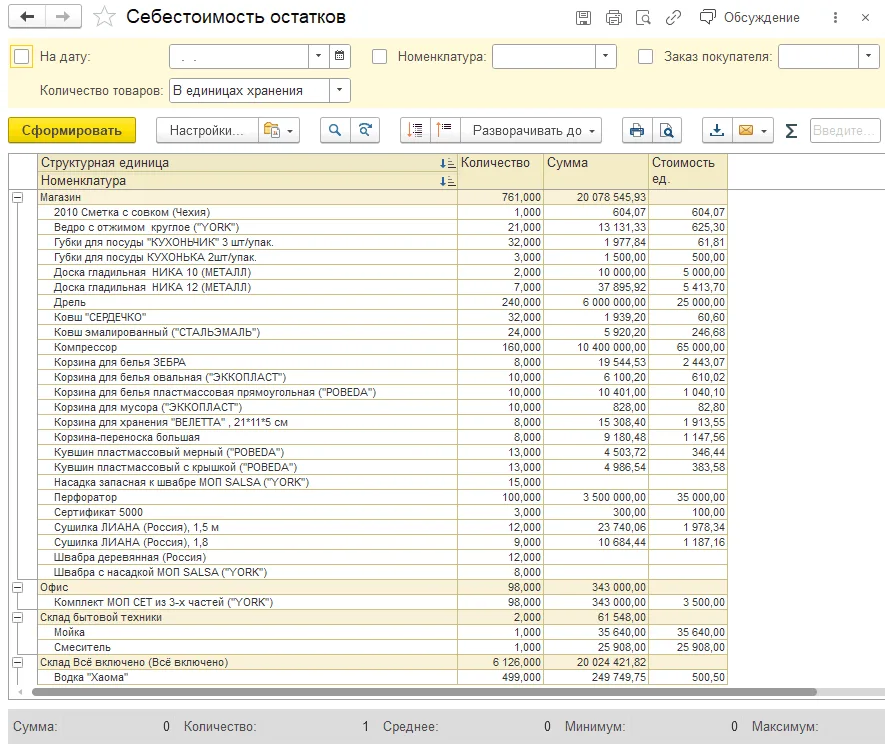Send report by email envelope icon
The width and height of the screenshot is (885, 752).
(x=753, y=130)
